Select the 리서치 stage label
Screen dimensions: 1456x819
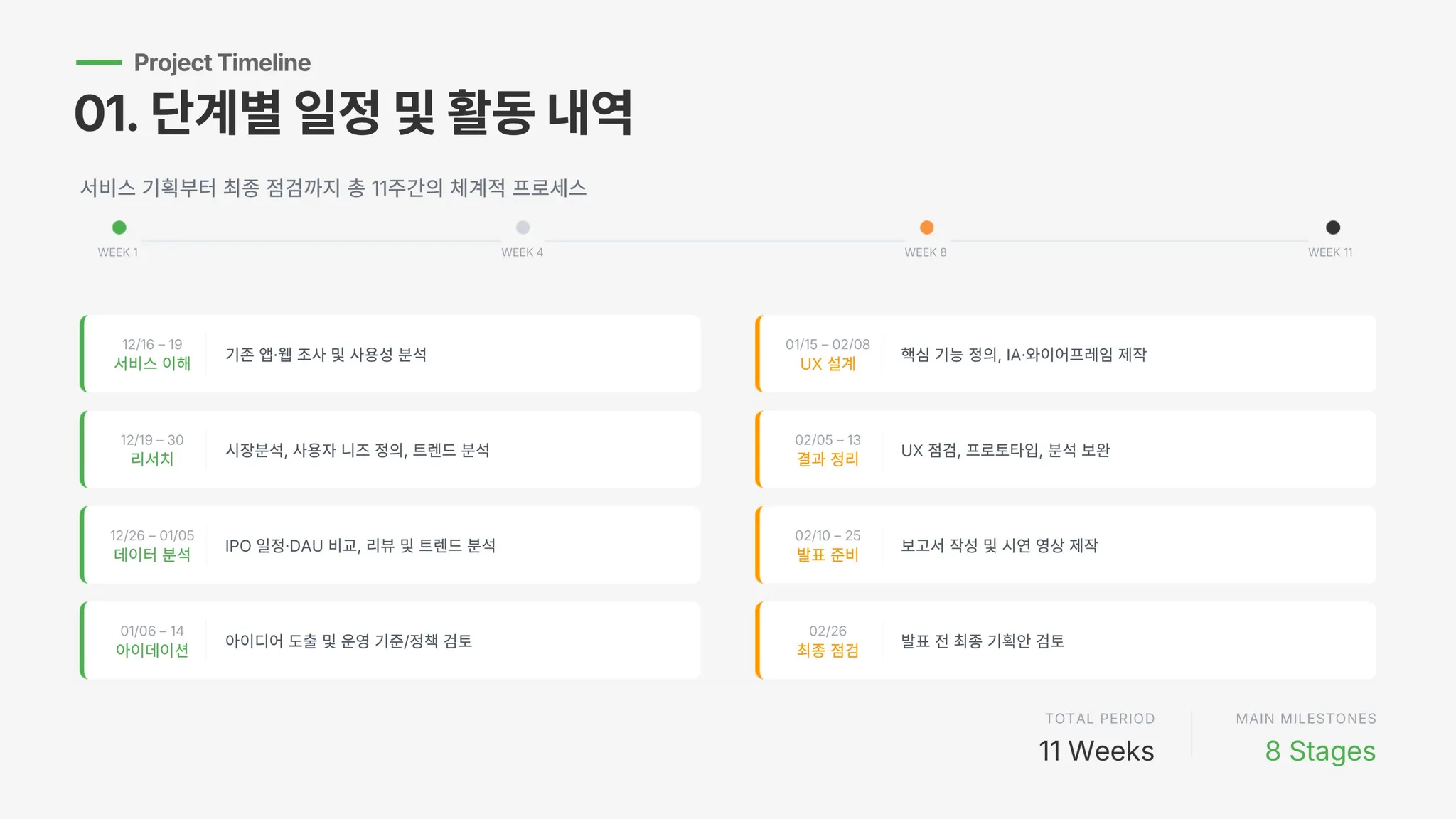pos(152,459)
